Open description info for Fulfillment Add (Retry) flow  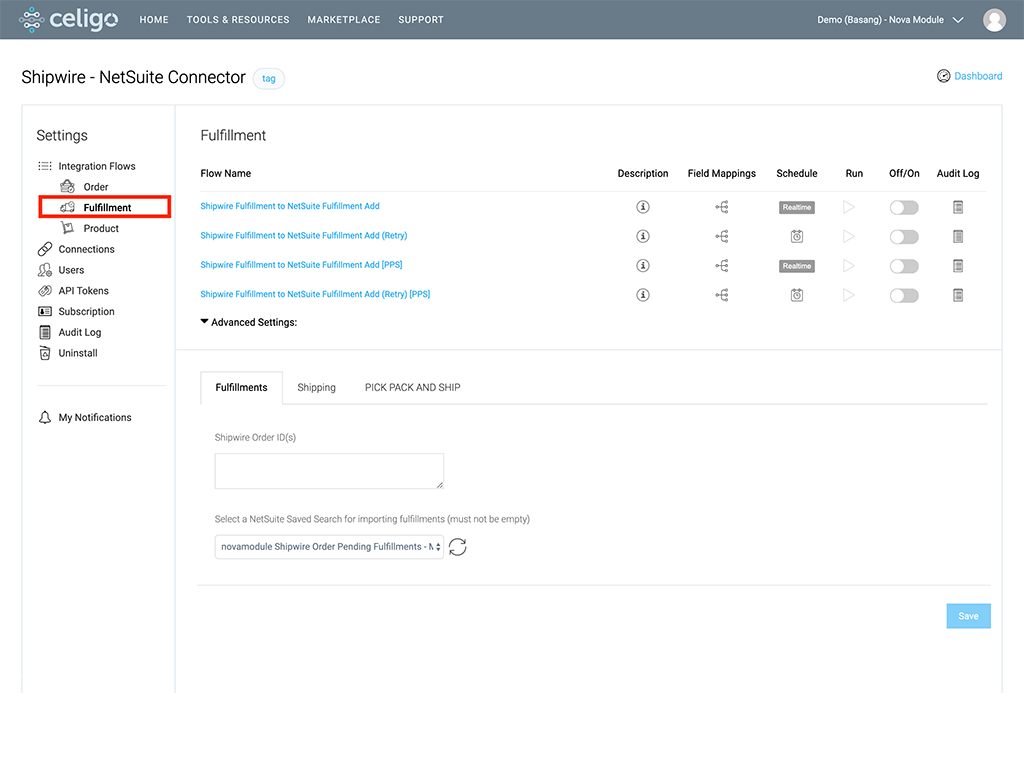[643, 236]
